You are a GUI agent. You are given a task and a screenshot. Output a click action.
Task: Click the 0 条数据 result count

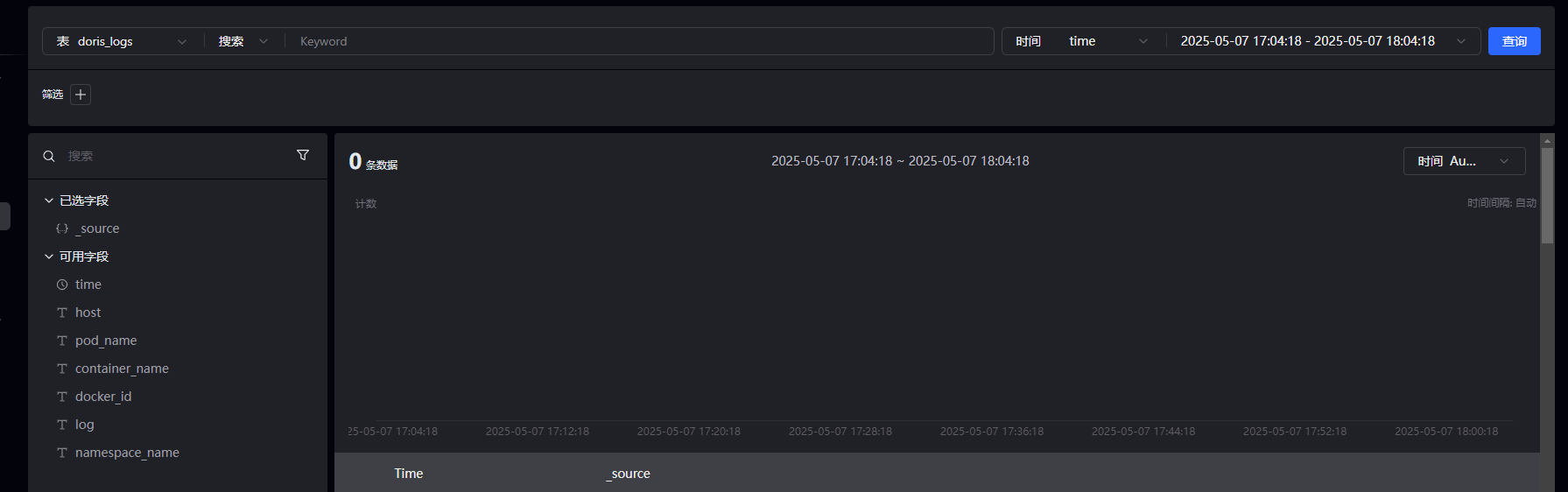coord(373,162)
